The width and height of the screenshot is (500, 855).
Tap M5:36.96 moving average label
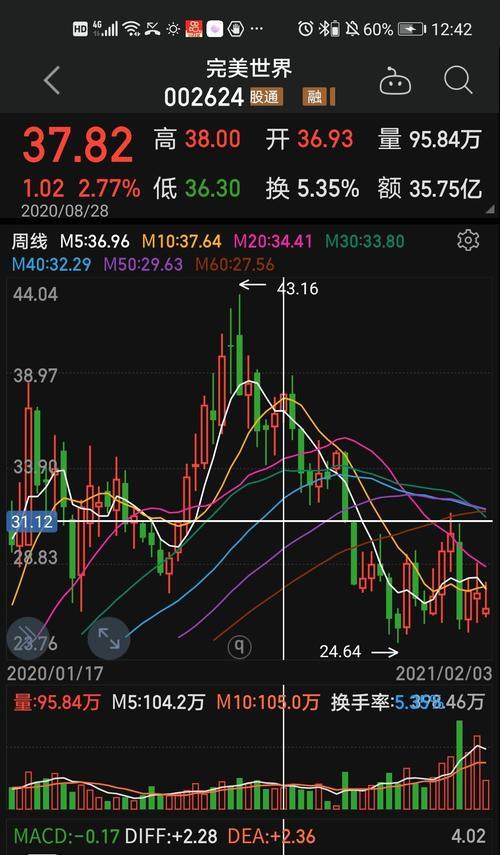pyautogui.click(x=95, y=241)
